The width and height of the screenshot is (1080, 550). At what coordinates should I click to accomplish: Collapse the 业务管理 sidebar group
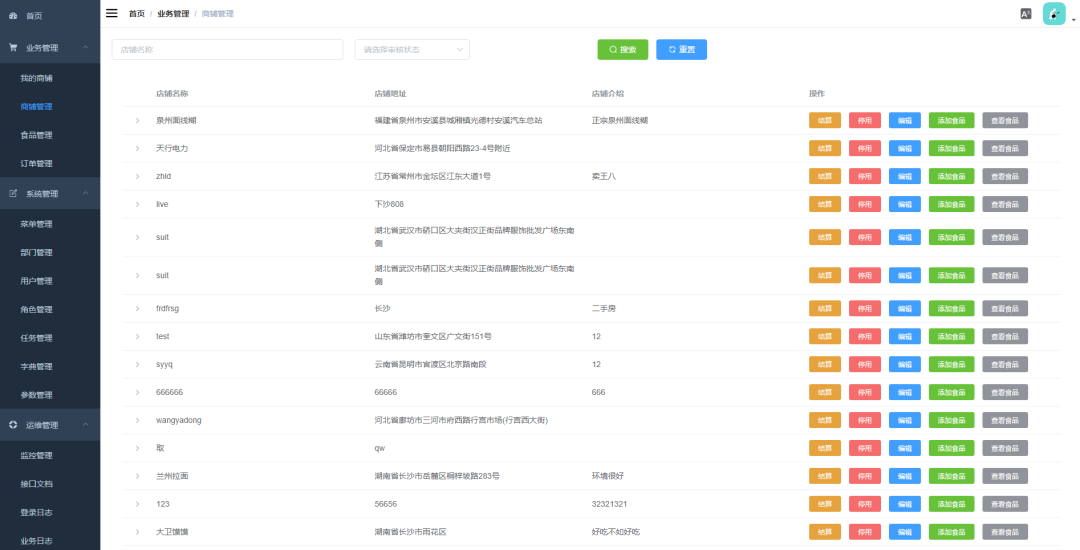50,48
